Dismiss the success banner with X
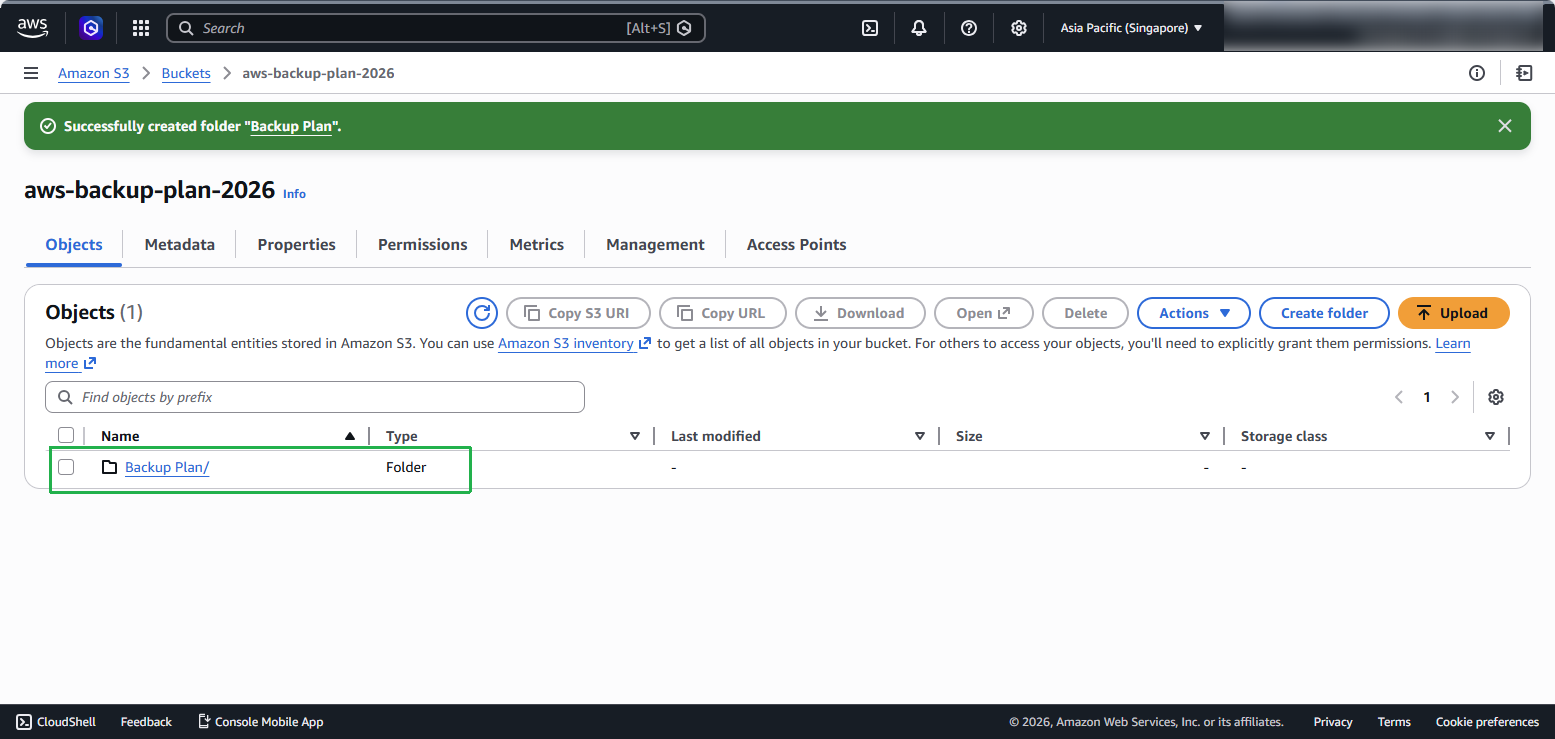Screen dimensions: 1555x739 pos(1505,126)
